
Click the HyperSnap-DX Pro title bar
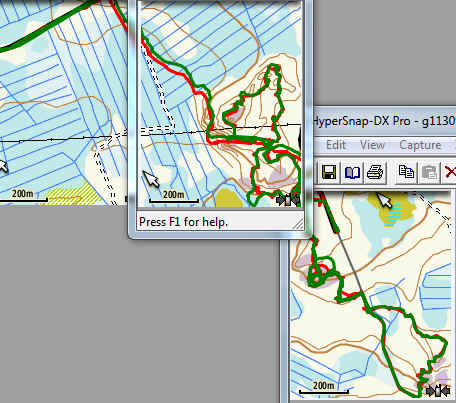click(384, 121)
